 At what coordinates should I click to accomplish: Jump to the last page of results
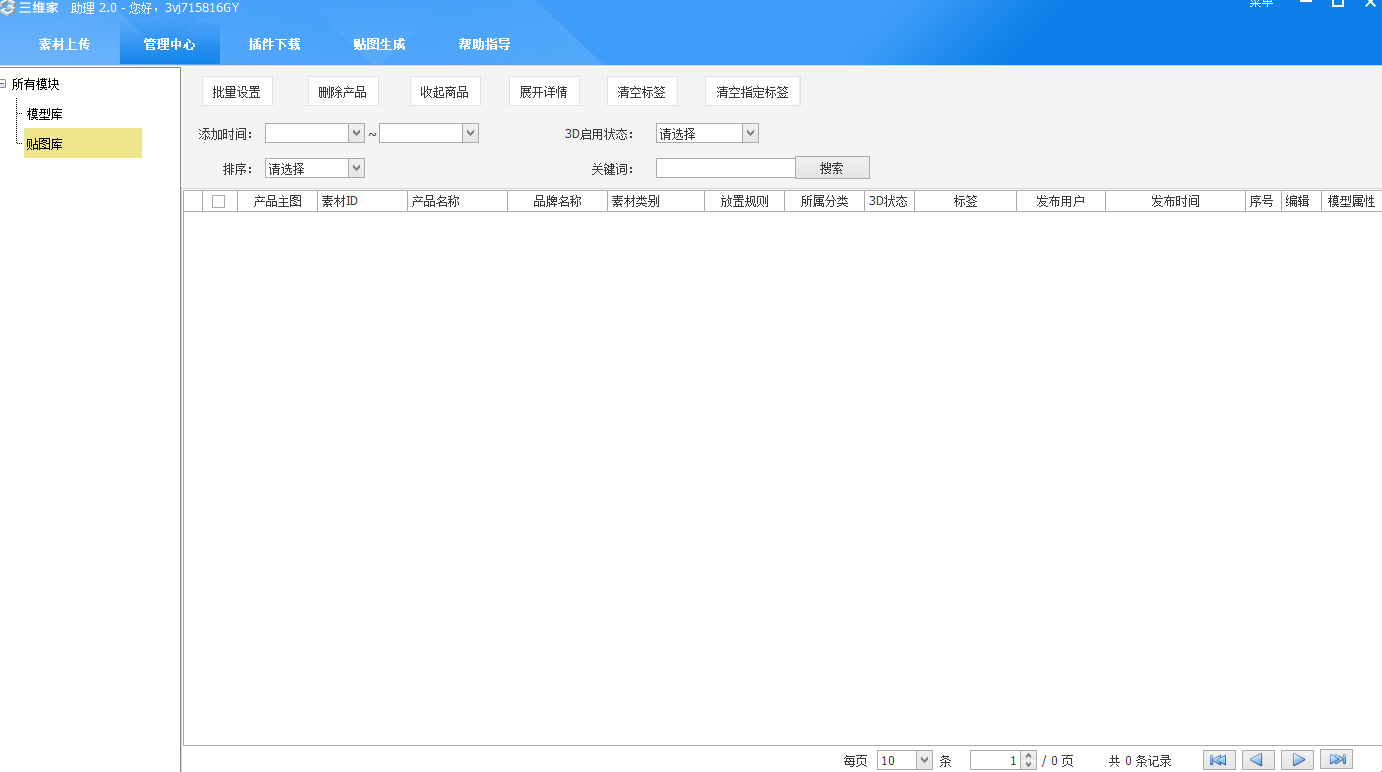[x=1337, y=760]
